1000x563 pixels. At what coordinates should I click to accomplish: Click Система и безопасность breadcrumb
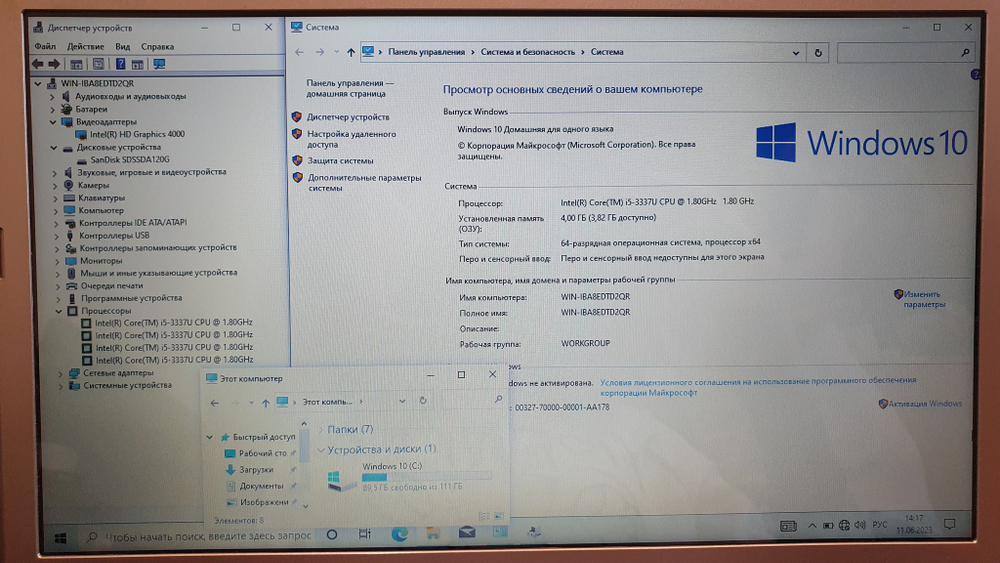point(527,52)
